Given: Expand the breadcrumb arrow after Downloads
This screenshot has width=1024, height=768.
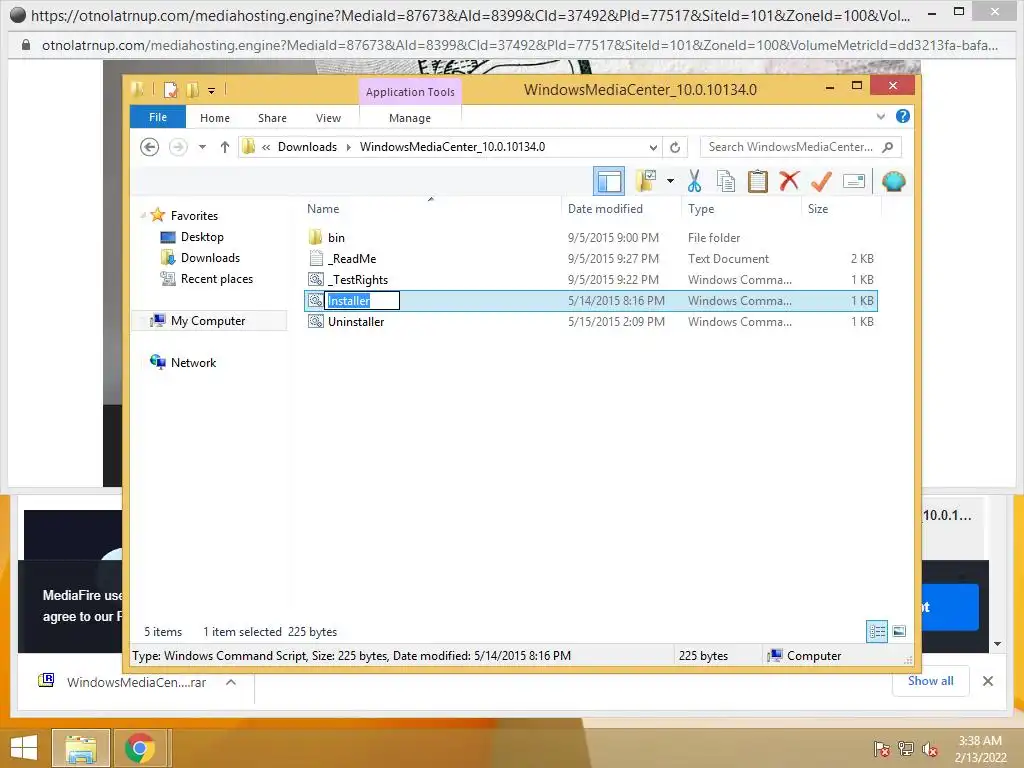Looking at the screenshot, I should tap(349, 147).
